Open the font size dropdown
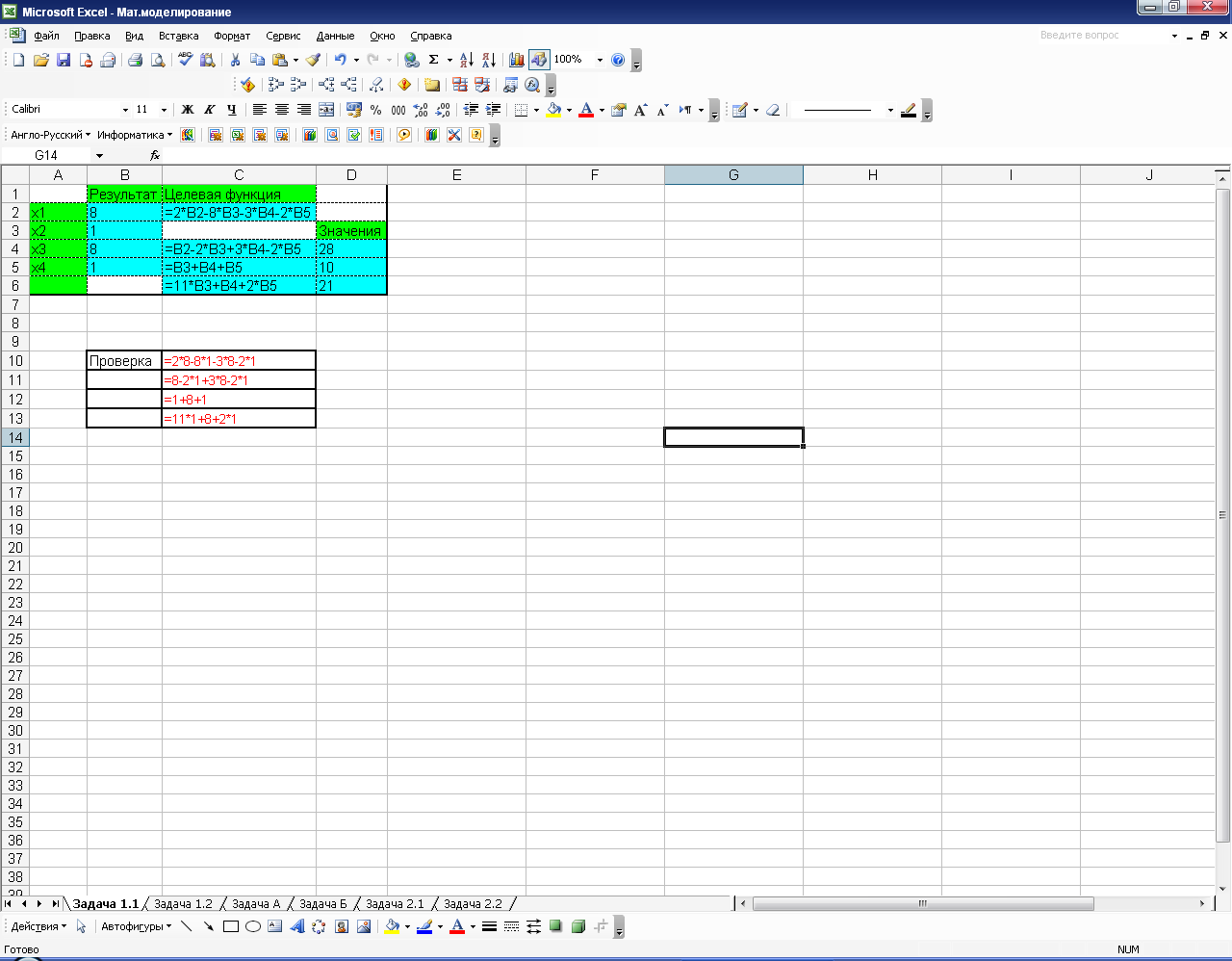 [164, 110]
